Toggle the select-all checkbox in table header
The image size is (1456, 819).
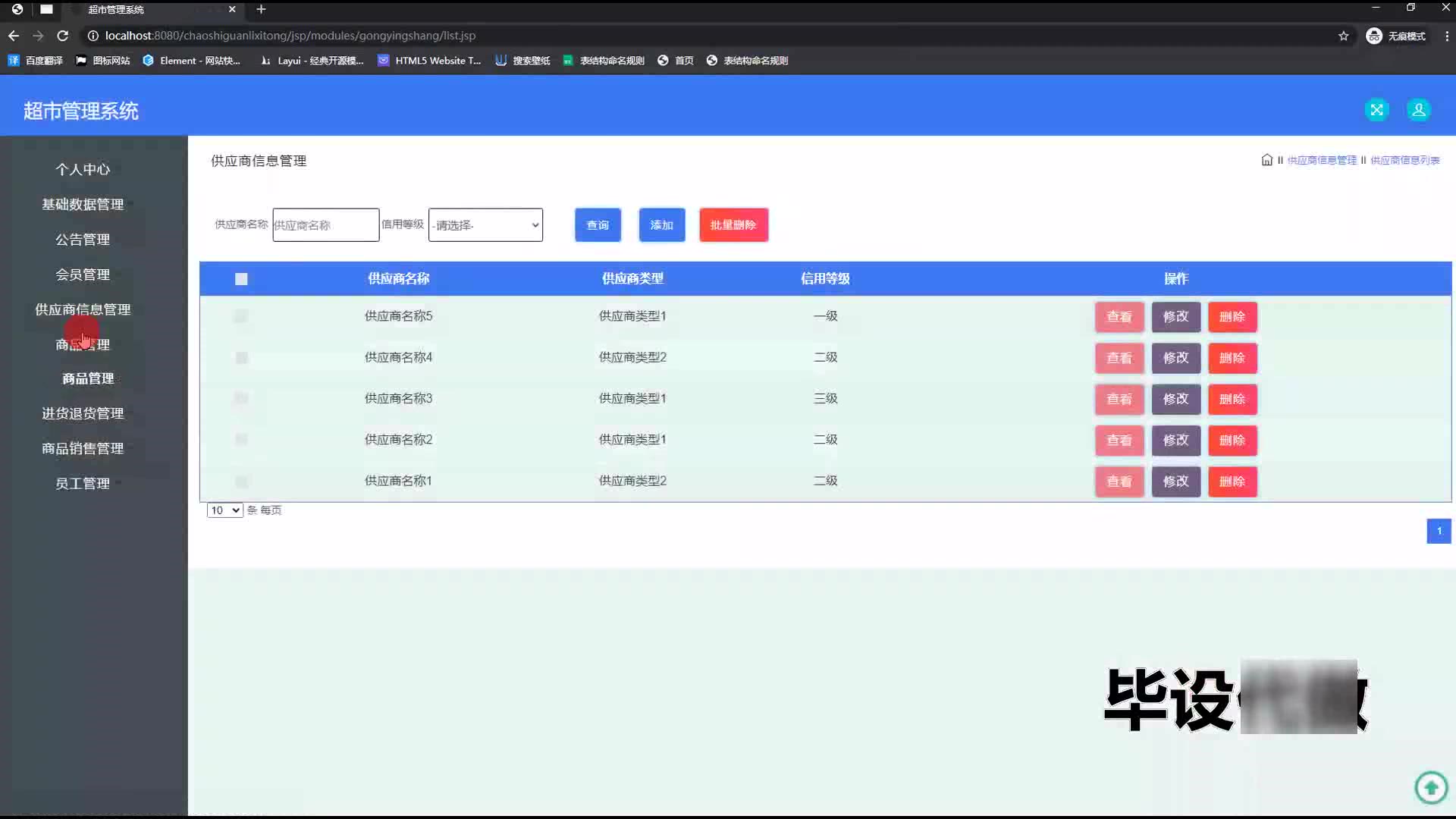coord(241,279)
